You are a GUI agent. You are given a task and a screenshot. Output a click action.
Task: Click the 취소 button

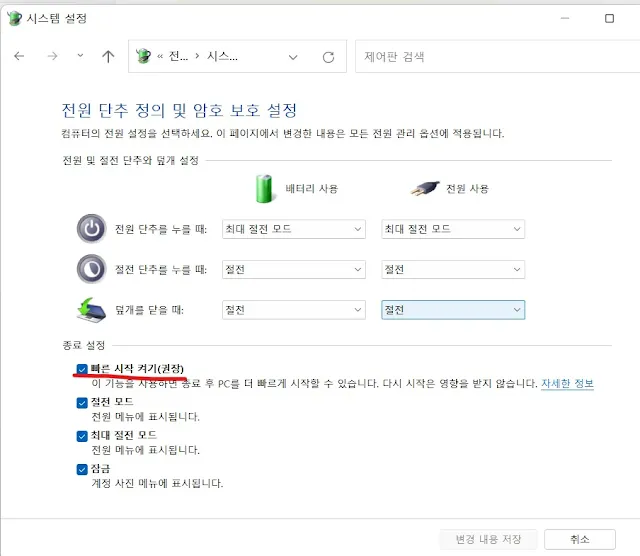[580, 539]
